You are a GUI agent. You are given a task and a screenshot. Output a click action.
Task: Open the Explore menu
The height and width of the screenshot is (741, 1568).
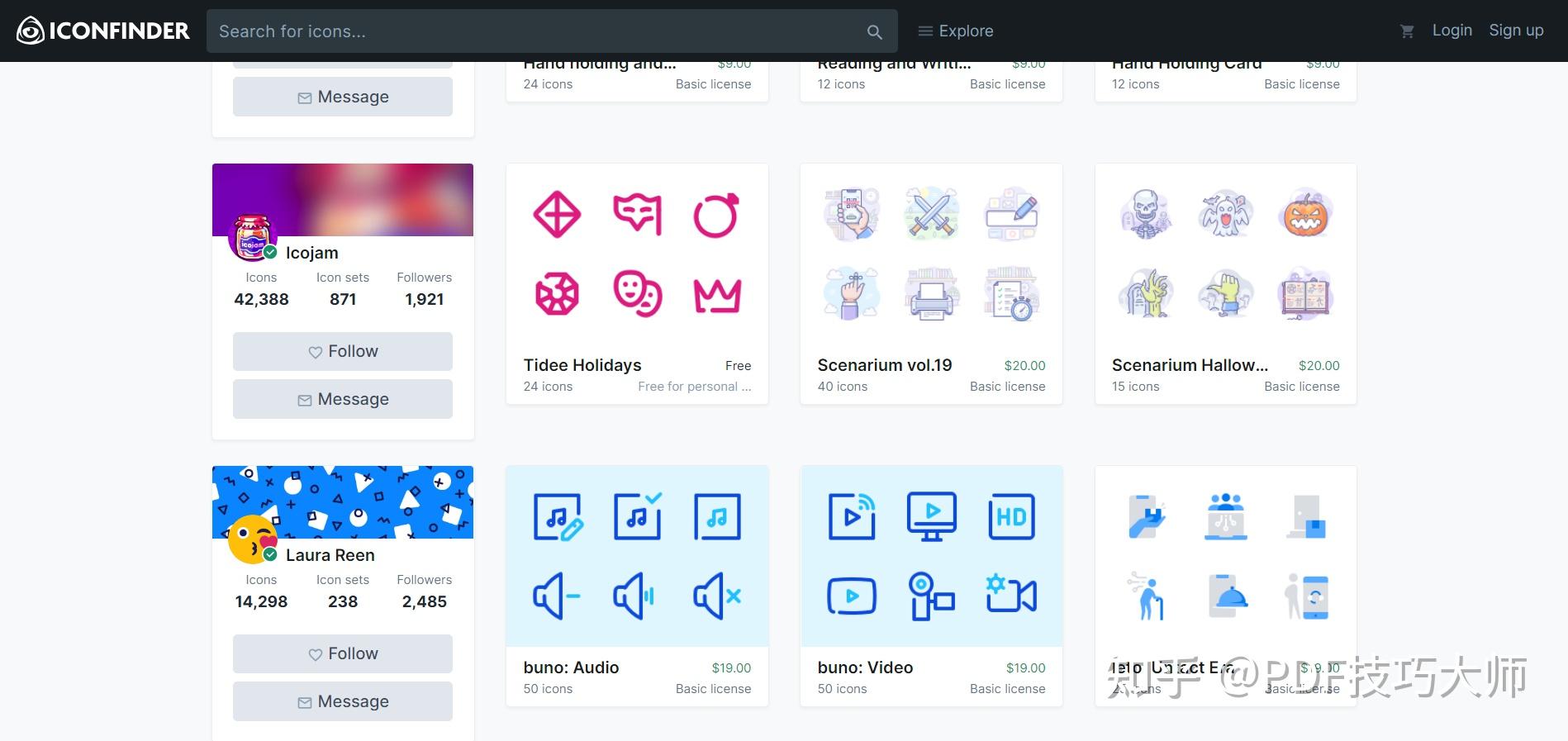[x=956, y=31]
